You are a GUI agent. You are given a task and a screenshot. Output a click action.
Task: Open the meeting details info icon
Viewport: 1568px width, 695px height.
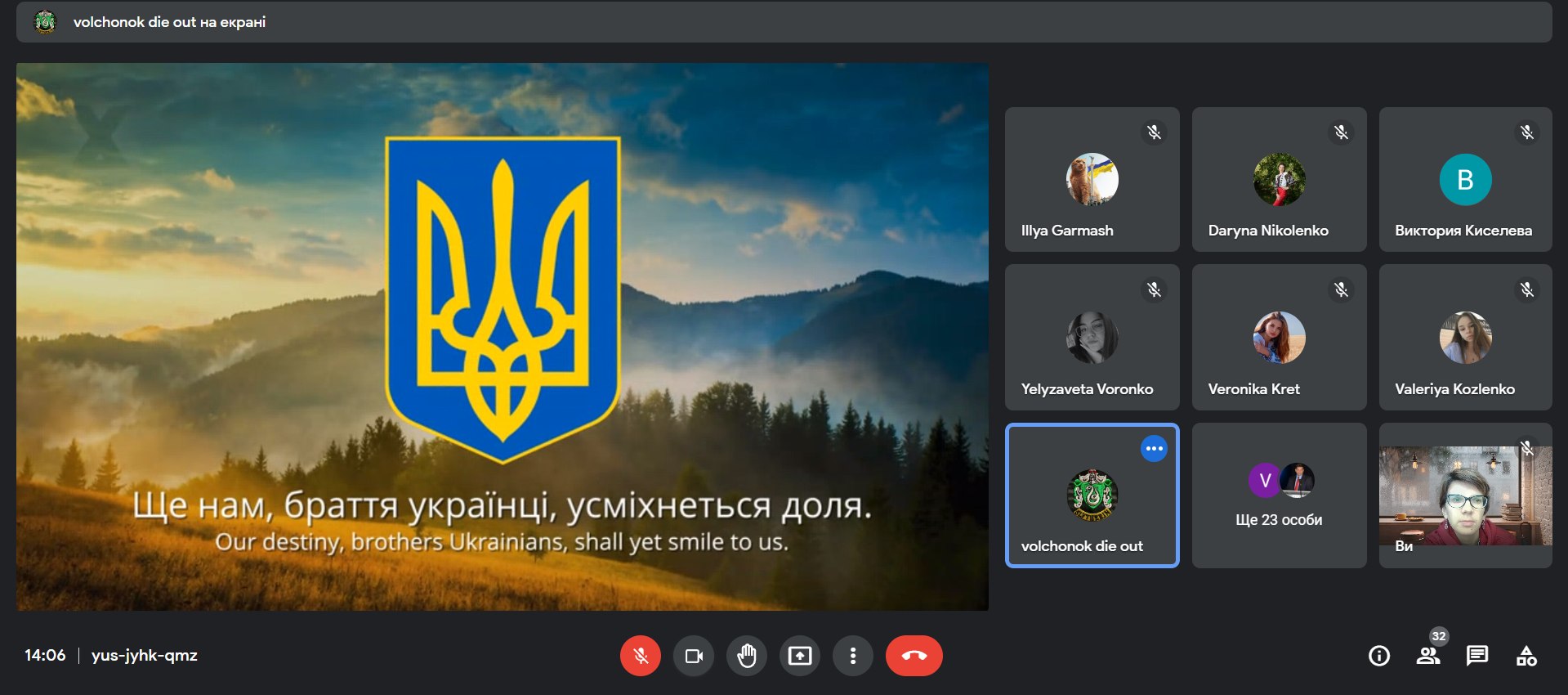[x=1379, y=656]
